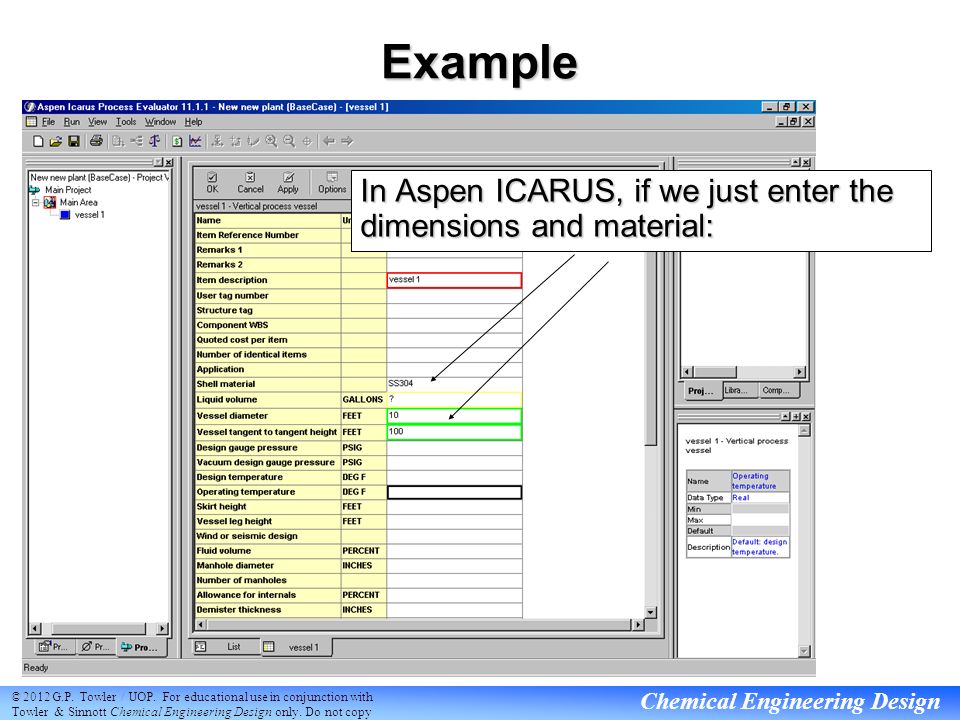Click the Apply clipboard button

coord(288,182)
